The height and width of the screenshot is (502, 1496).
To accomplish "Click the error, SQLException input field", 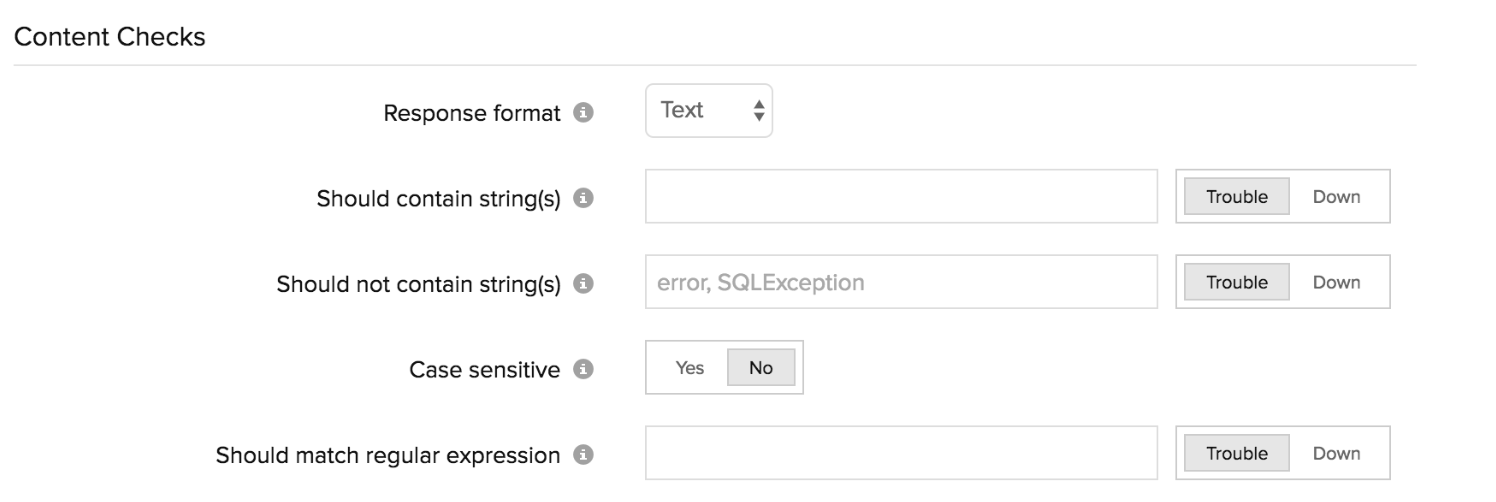I will click(901, 282).
